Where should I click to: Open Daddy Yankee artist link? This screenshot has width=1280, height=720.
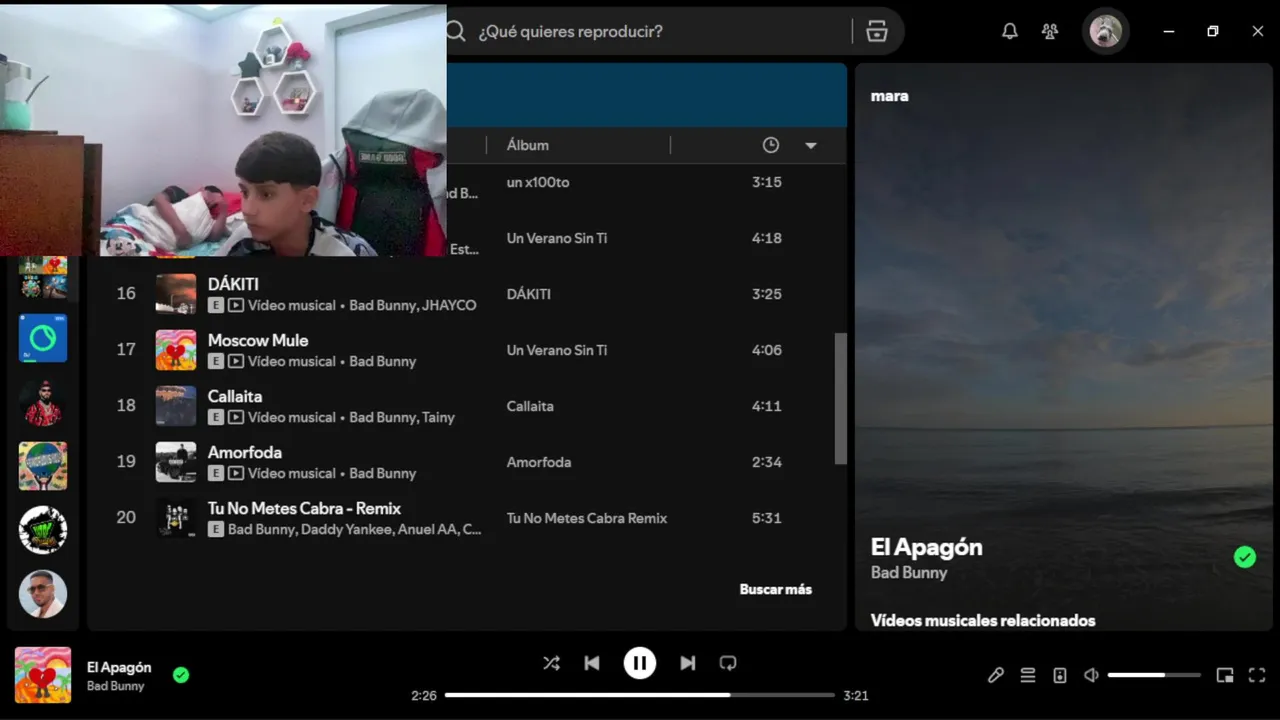click(347, 529)
